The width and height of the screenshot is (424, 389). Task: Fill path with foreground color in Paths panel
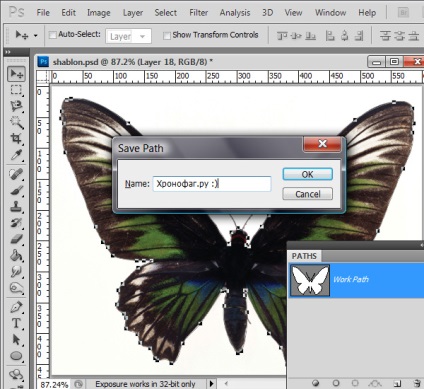315,383
